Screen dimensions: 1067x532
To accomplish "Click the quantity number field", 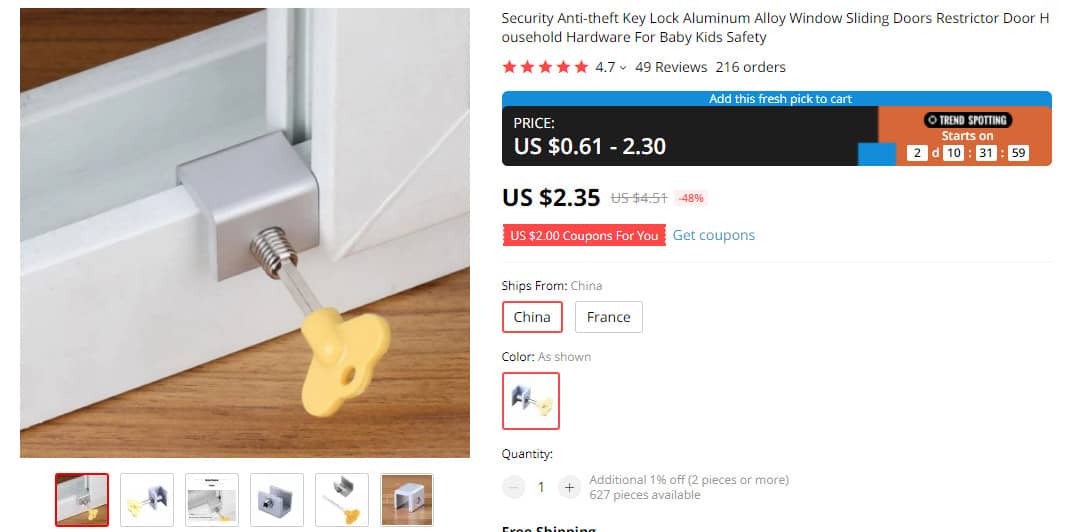I will (x=541, y=487).
